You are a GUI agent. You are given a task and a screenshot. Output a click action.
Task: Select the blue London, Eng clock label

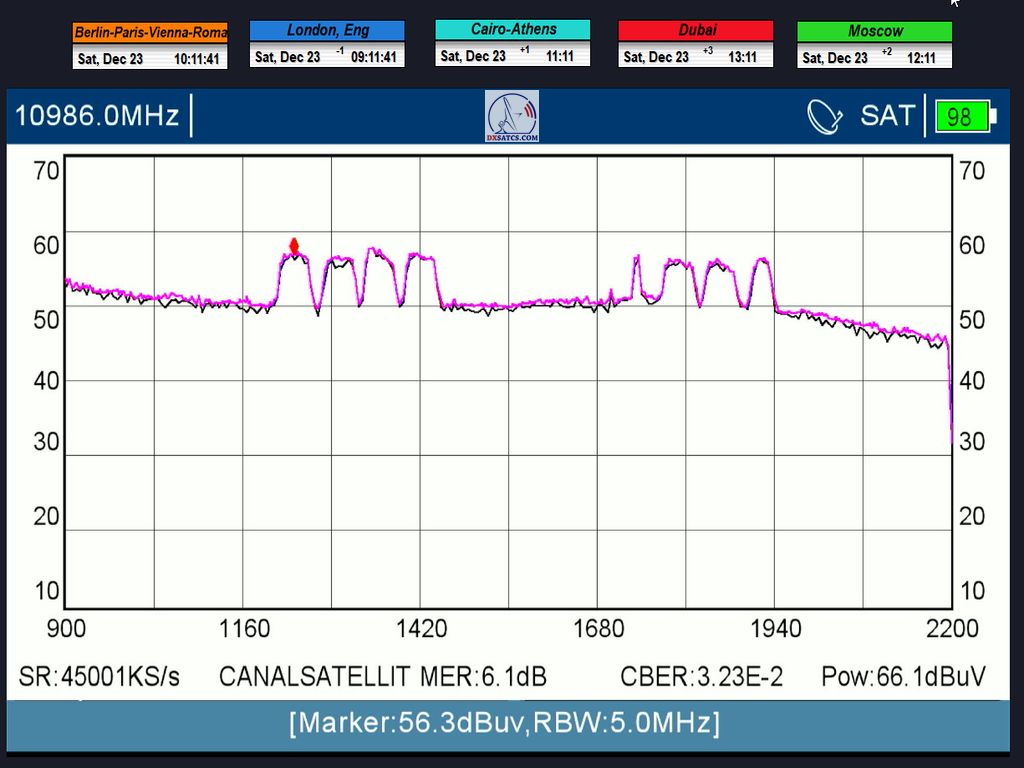[327, 31]
